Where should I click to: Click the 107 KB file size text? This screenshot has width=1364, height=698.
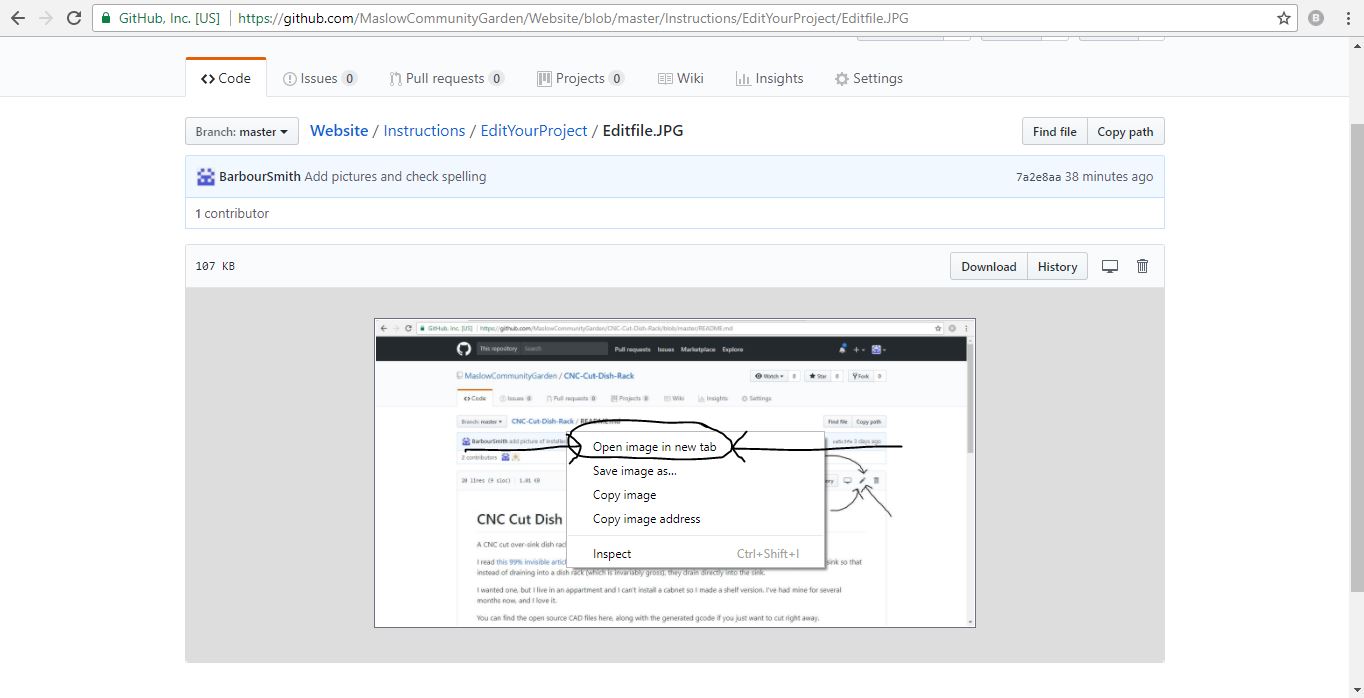(215, 266)
